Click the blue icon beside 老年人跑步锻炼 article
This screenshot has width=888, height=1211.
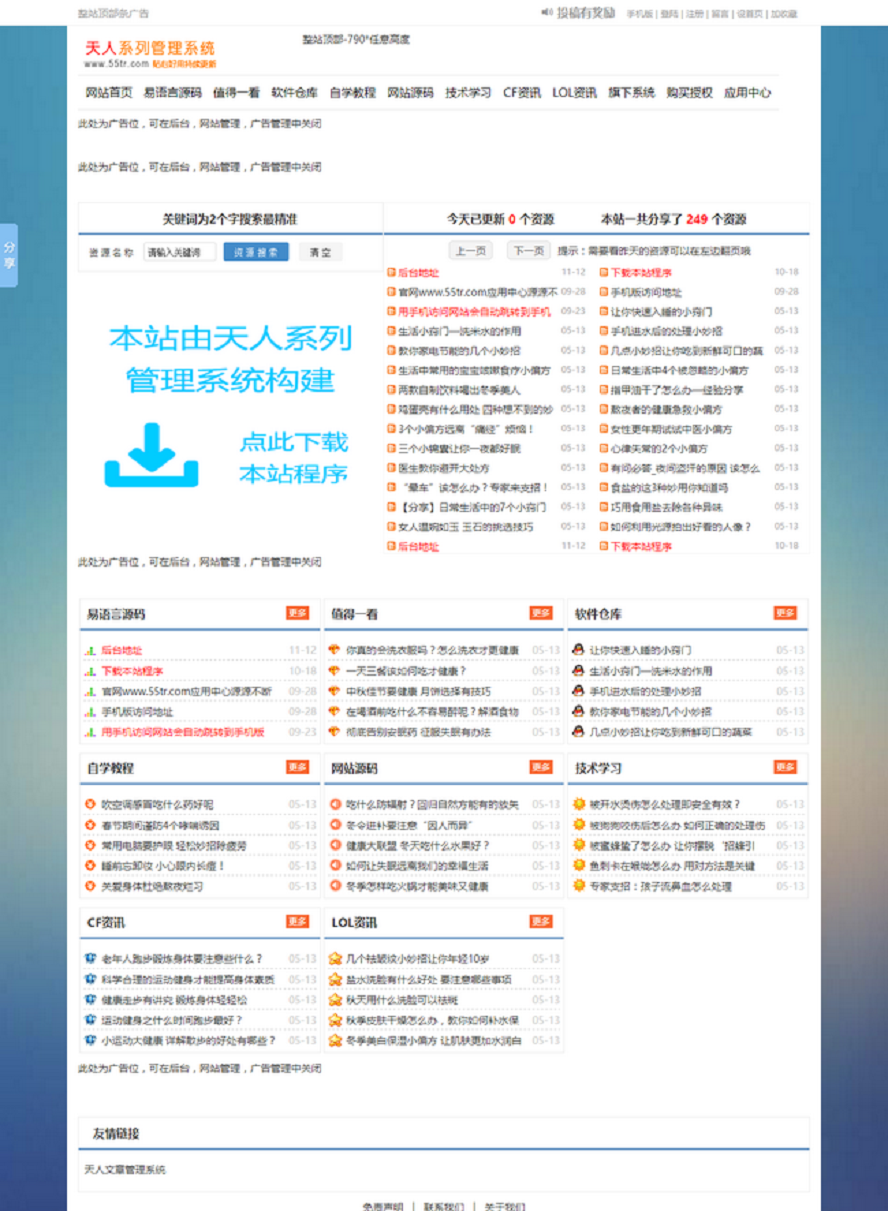pyautogui.click(x=89, y=958)
